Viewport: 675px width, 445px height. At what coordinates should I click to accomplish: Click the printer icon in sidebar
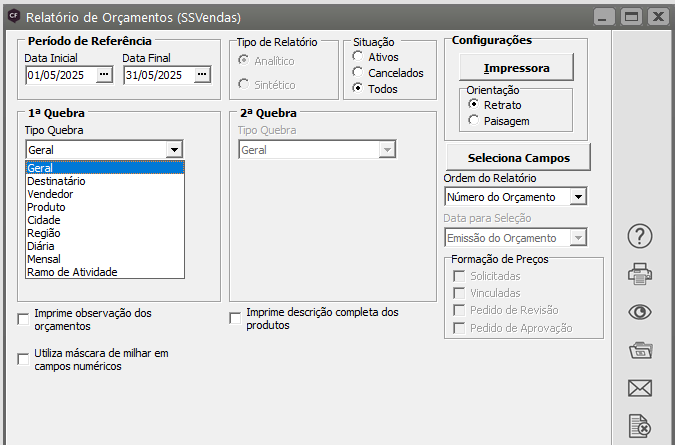pos(640,273)
